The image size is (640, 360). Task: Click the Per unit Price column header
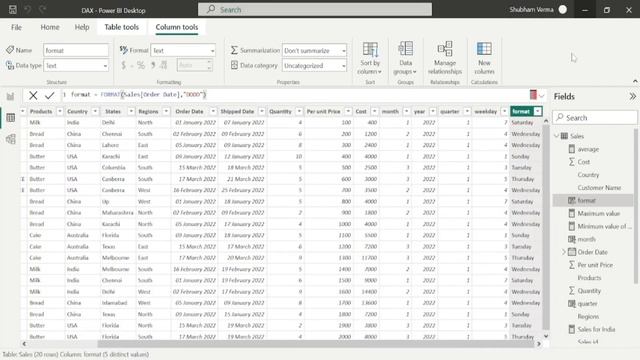323,111
